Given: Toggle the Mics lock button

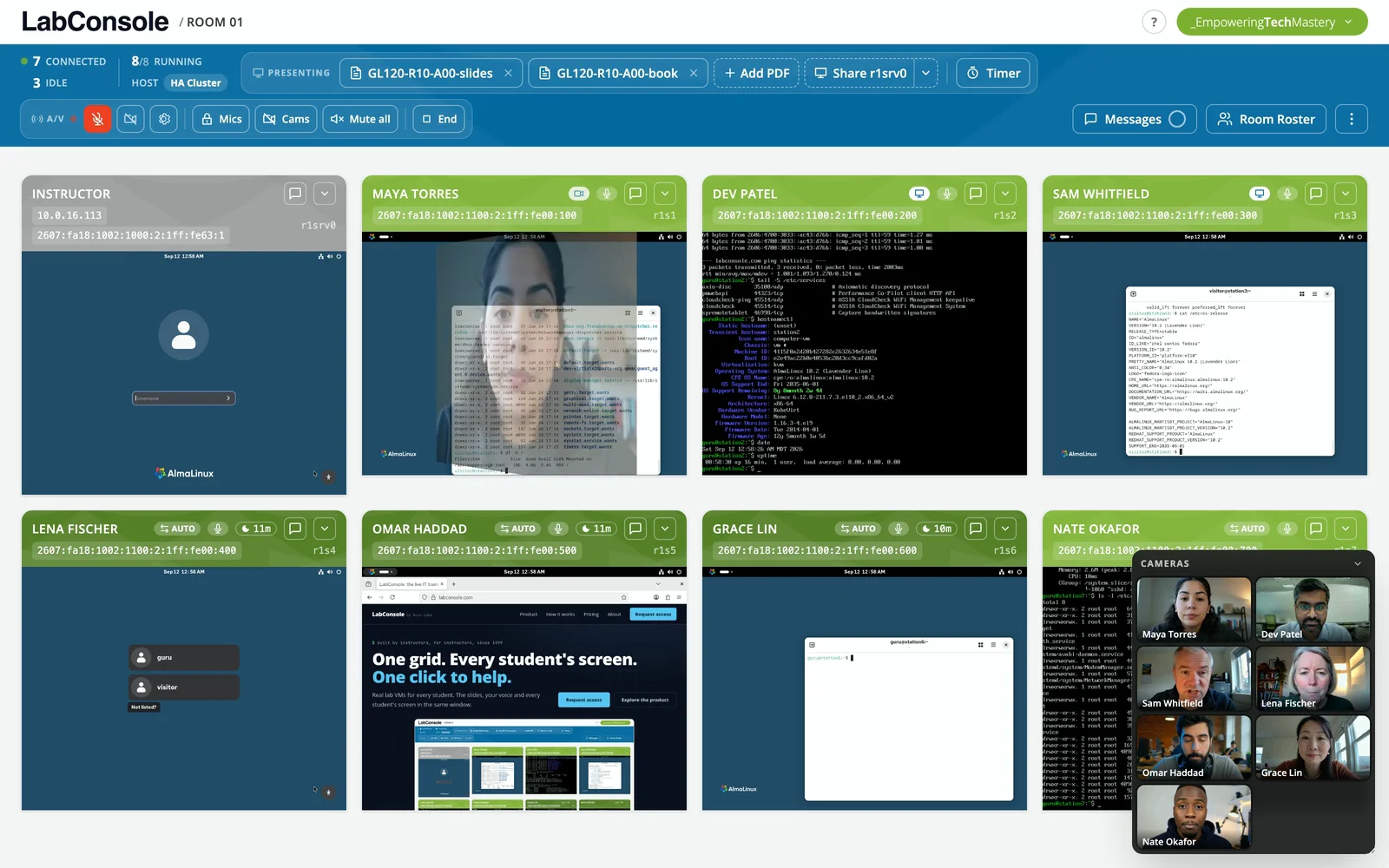Looking at the screenshot, I should [x=221, y=119].
